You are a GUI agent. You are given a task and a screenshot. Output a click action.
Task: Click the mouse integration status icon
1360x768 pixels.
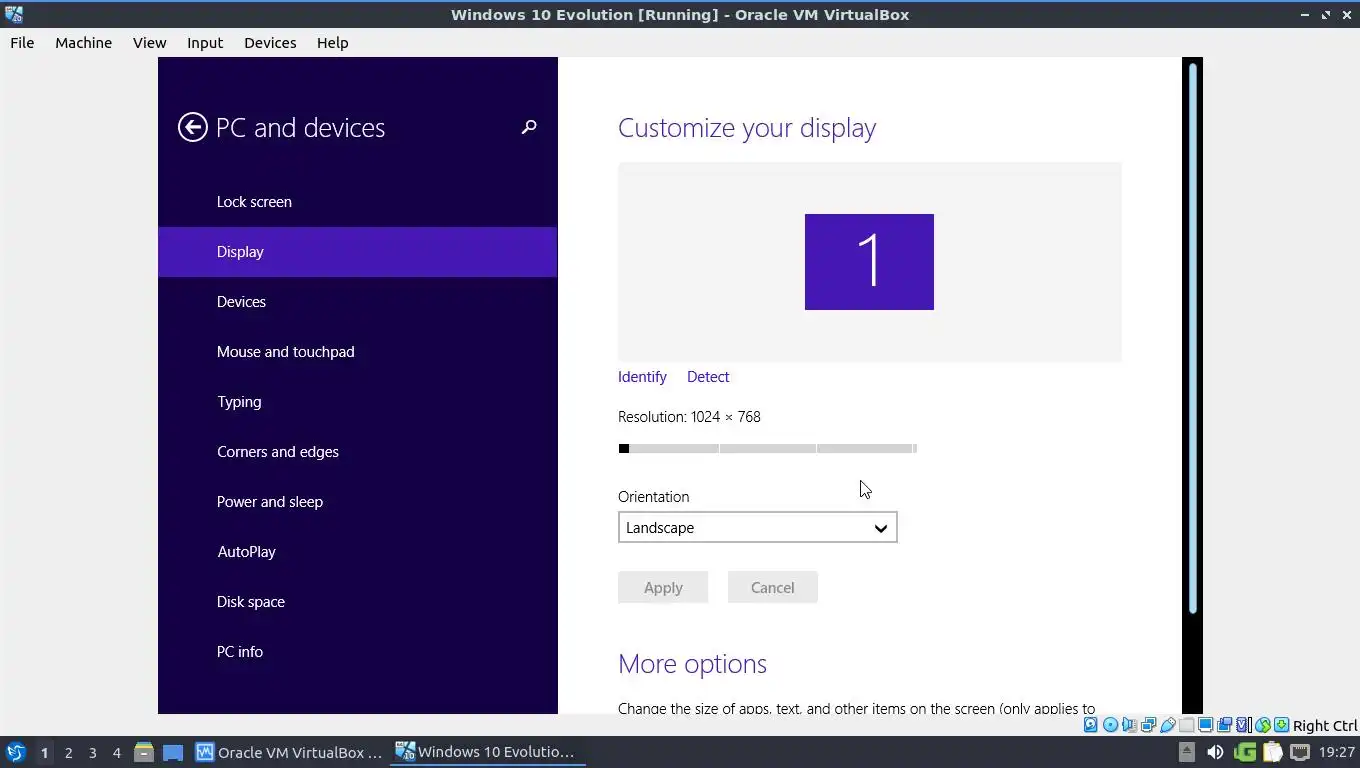[1263, 725]
